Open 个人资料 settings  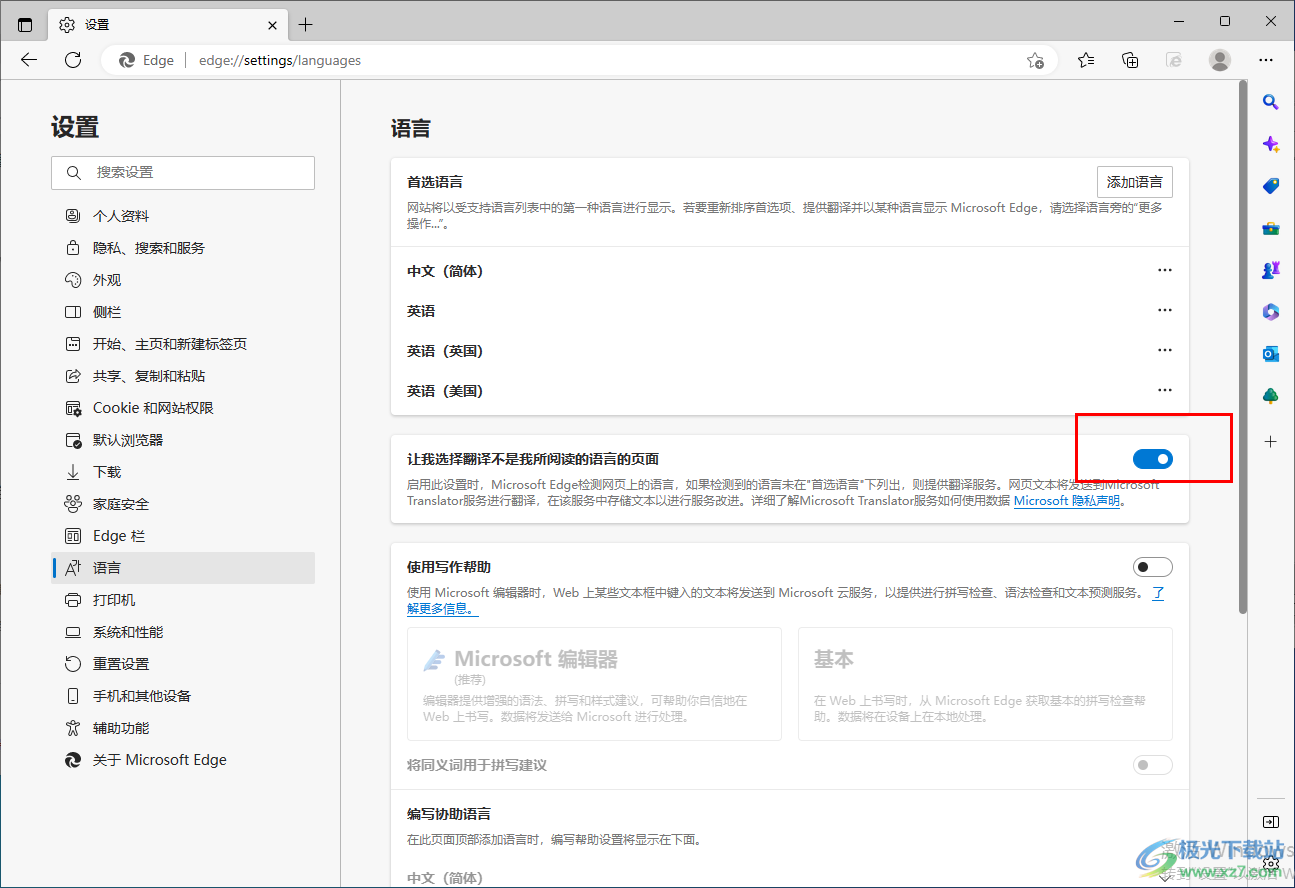tap(183, 216)
